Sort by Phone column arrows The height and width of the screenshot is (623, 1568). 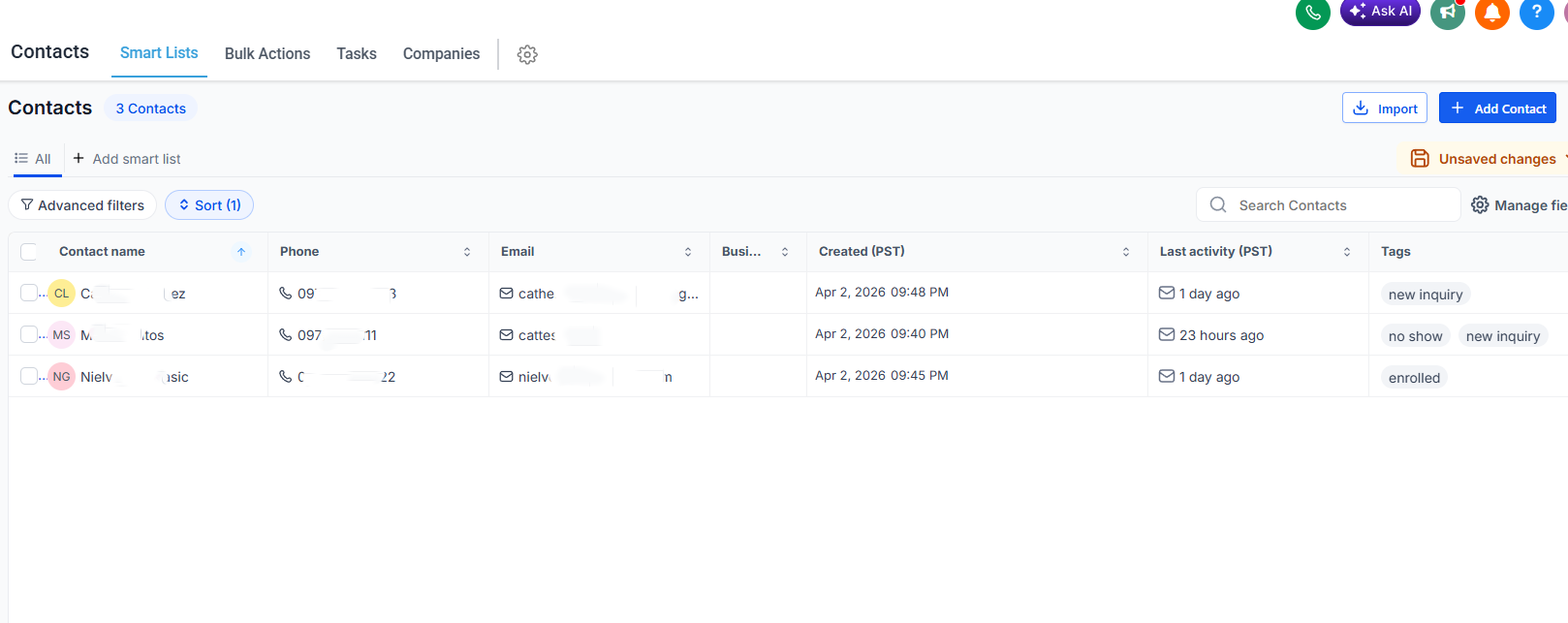tap(467, 252)
